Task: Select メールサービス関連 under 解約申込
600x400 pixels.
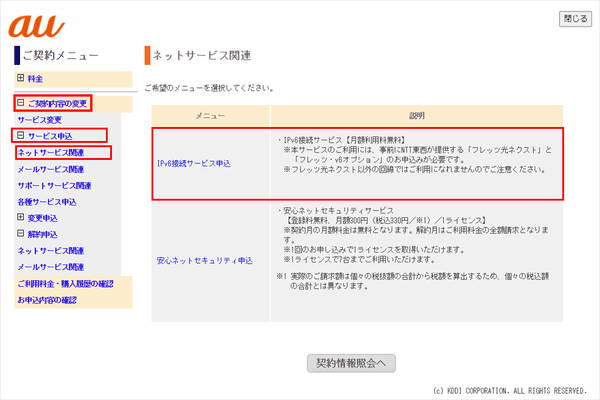Action: [50, 266]
